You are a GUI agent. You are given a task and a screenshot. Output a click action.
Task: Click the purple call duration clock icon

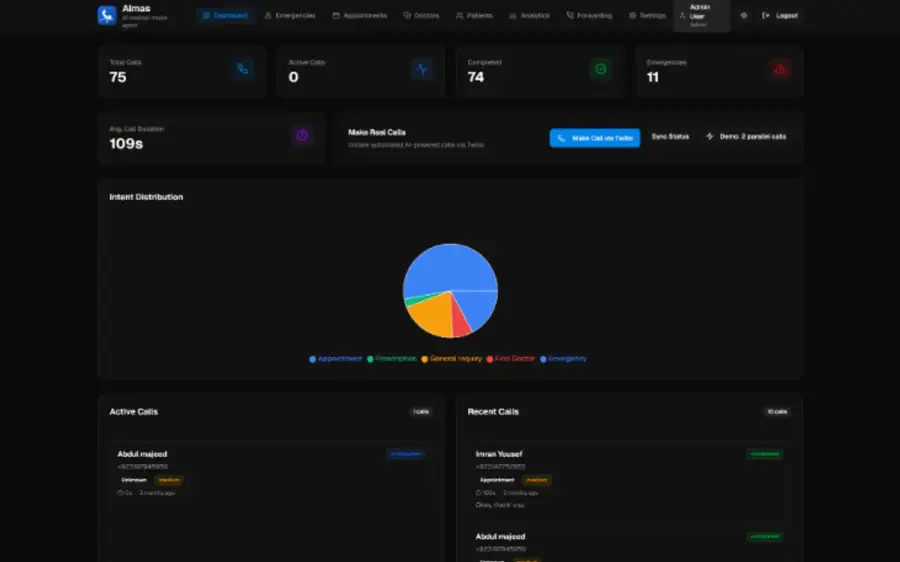[302, 135]
